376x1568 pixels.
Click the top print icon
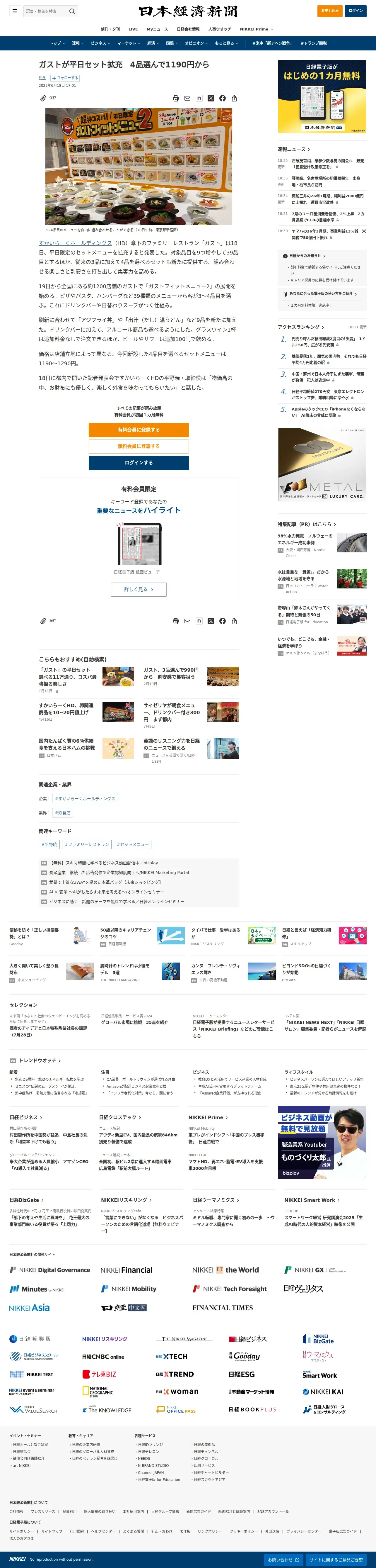point(175,98)
